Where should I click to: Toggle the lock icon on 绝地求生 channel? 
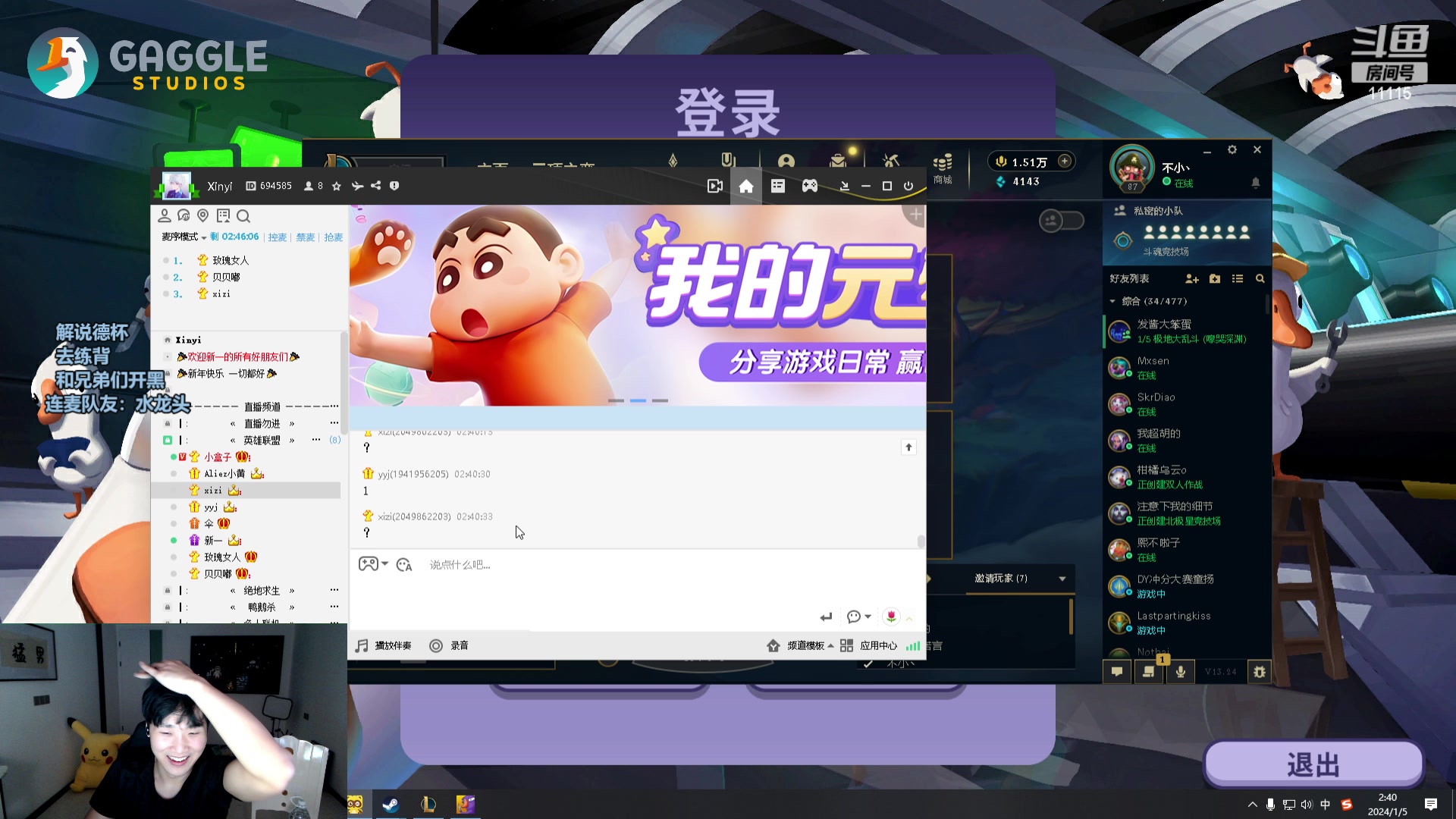[x=168, y=591]
